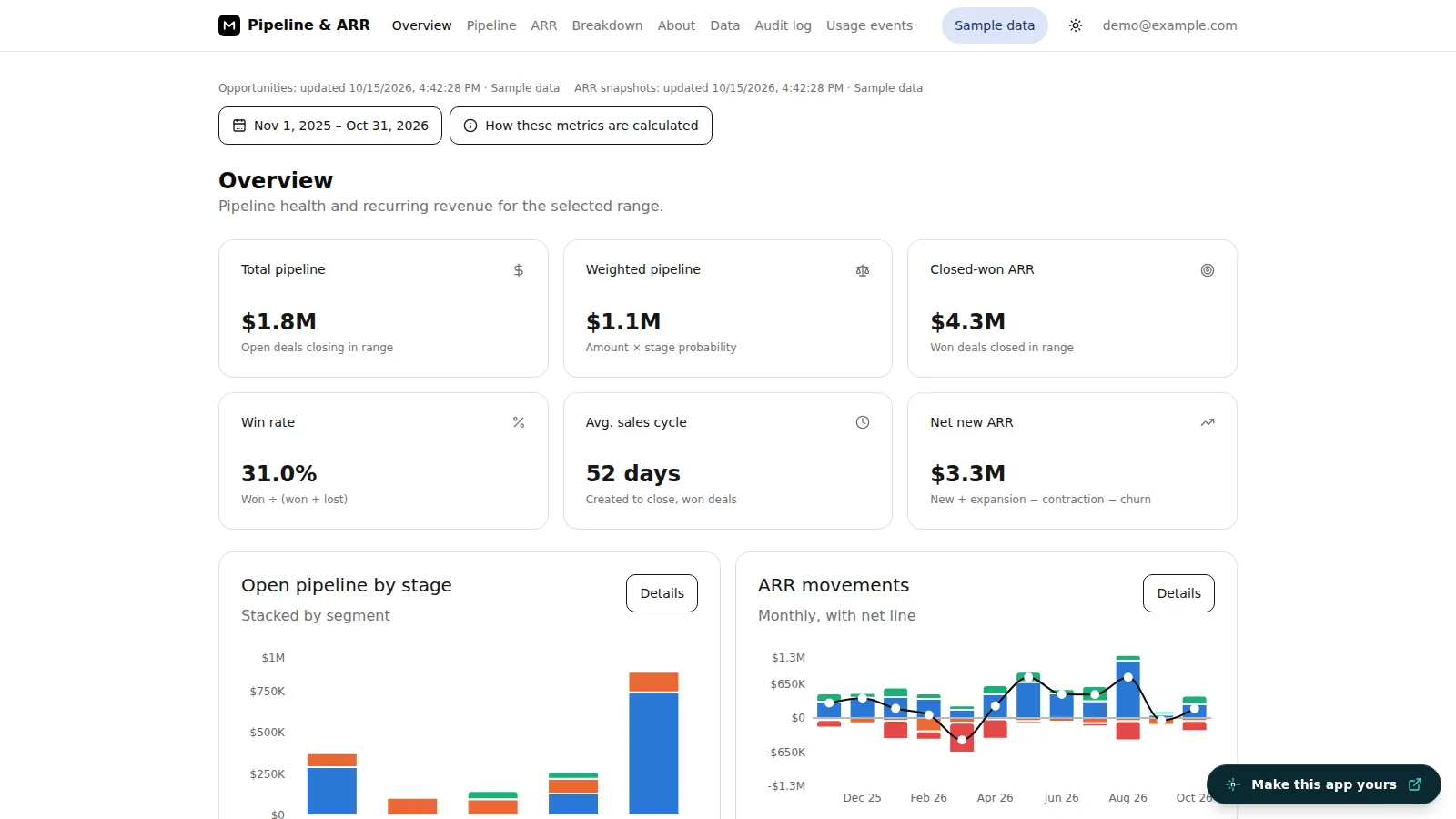1456x819 pixels.
Task: Click the percent icon on Win rate card
Action: pos(519,422)
